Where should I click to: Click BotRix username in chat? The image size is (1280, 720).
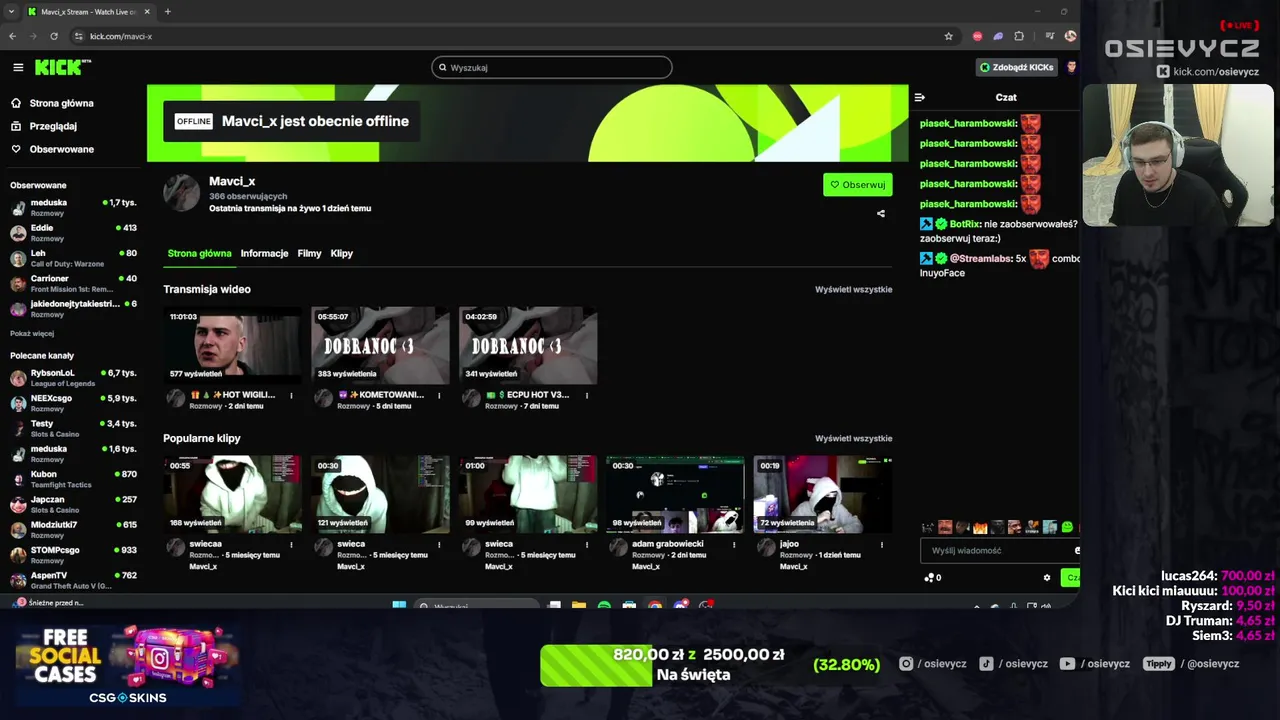click(x=964, y=224)
